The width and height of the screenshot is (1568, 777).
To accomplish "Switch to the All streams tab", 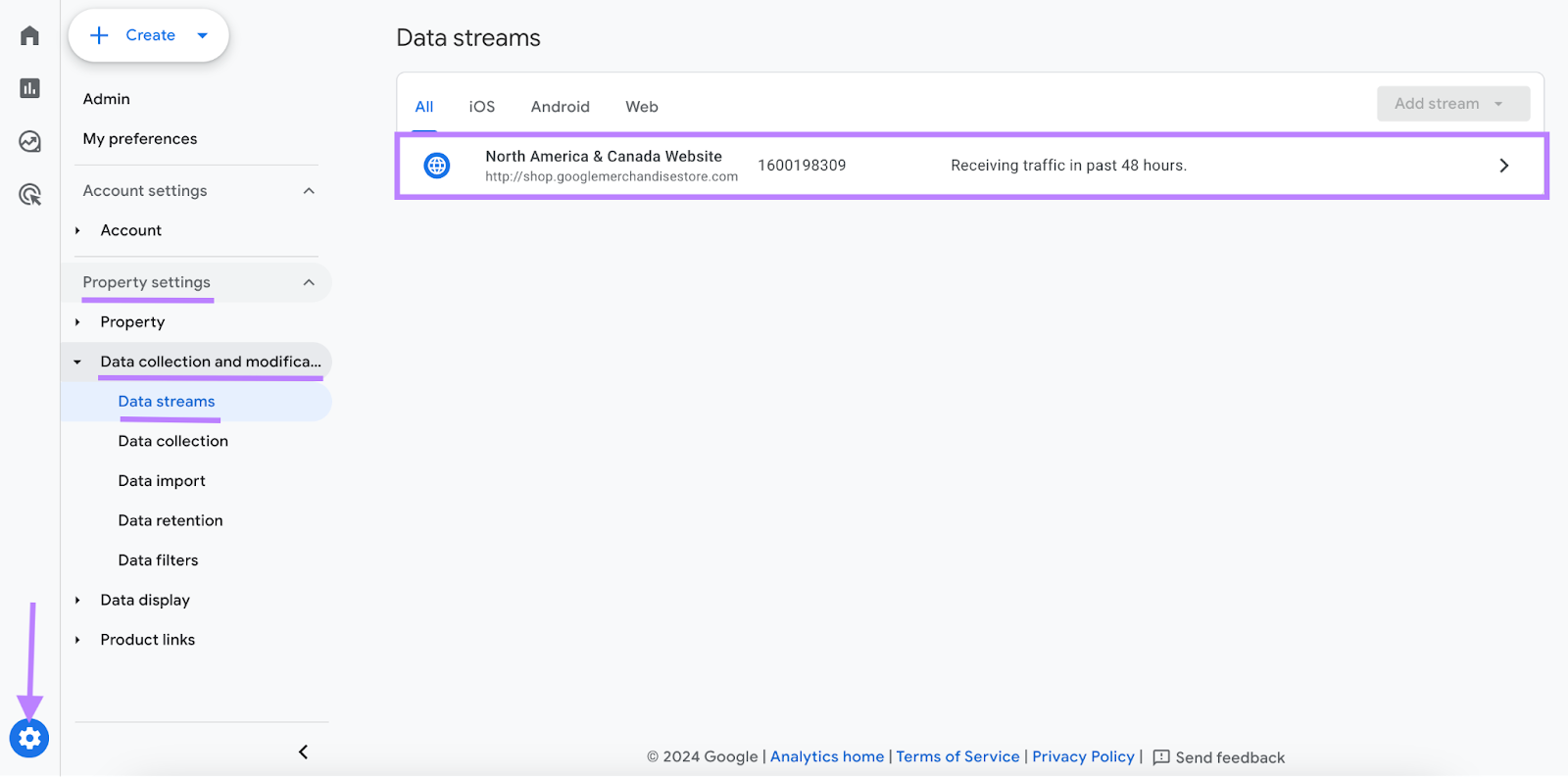I will coord(424,107).
